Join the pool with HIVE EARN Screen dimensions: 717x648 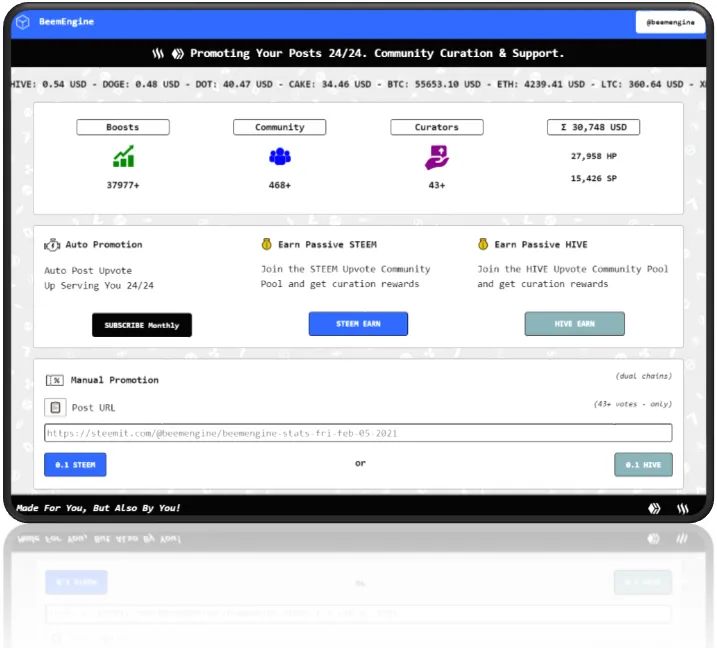574,324
